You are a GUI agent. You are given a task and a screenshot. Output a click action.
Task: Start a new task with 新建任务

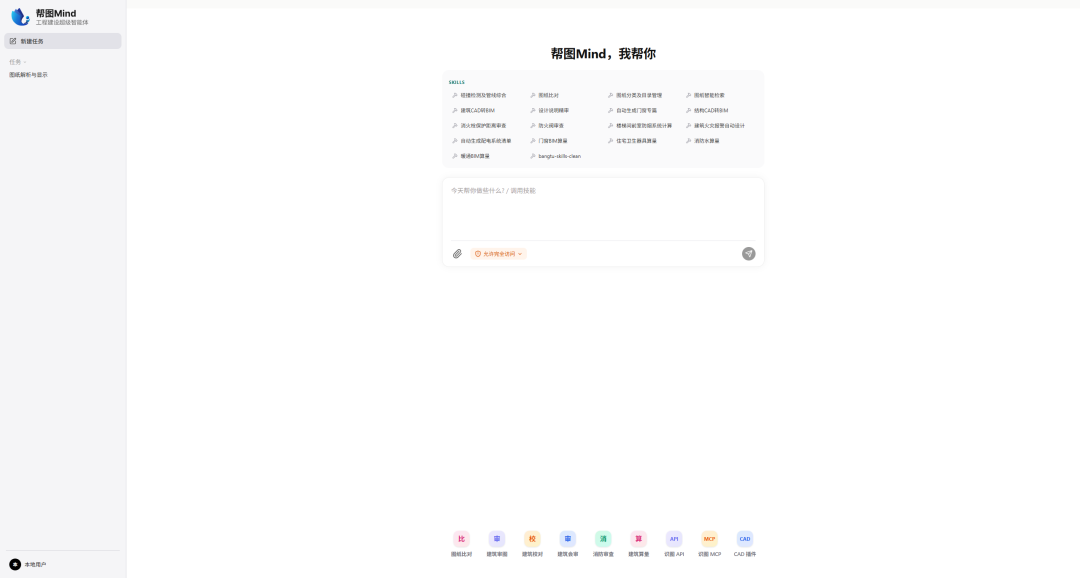point(63,41)
